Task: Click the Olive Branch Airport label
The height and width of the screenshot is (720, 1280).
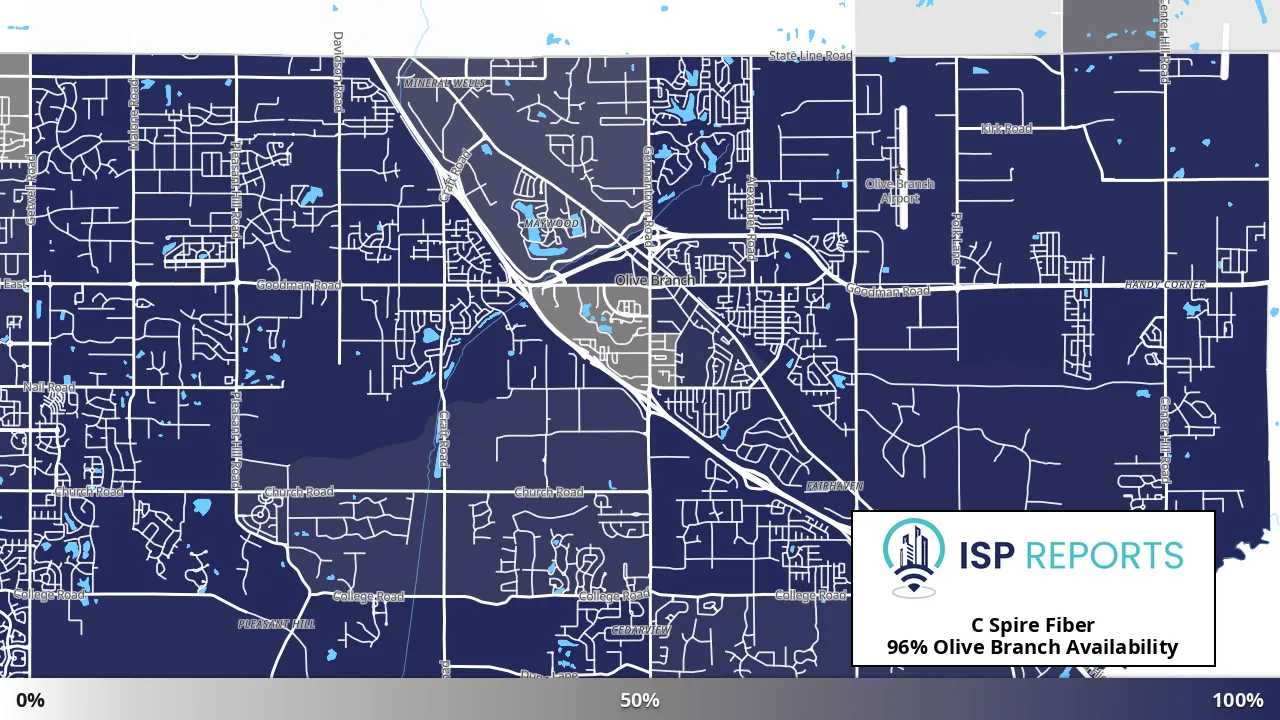Action: tap(900, 191)
